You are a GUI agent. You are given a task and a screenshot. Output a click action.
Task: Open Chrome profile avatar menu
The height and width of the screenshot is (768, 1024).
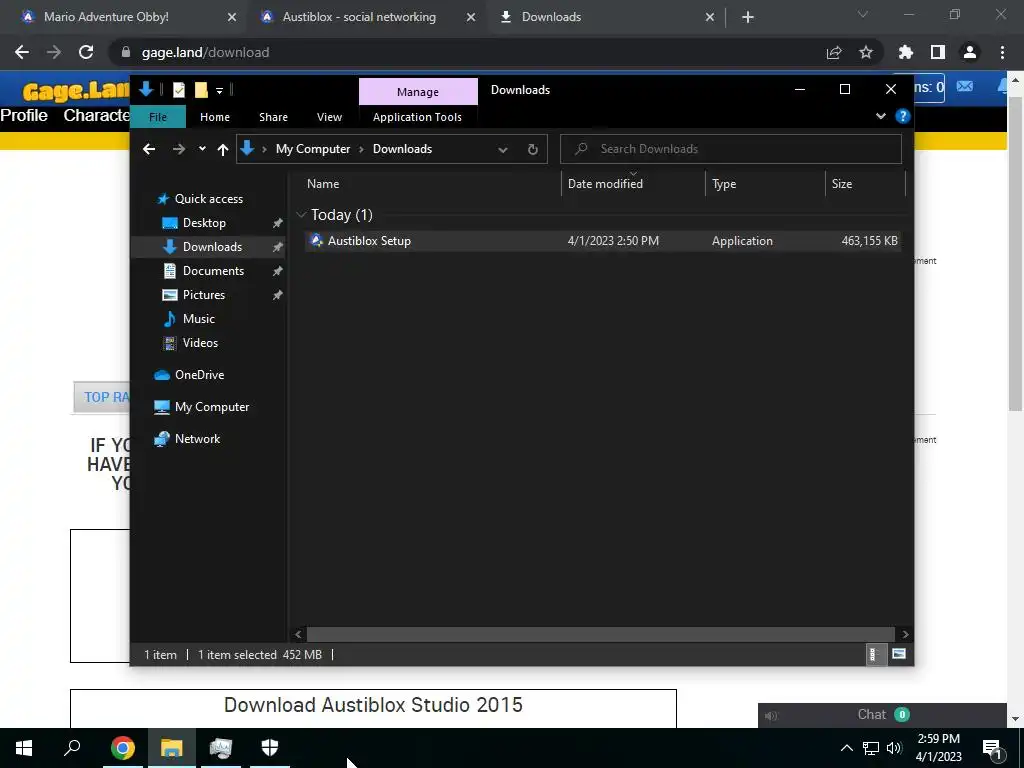point(970,52)
